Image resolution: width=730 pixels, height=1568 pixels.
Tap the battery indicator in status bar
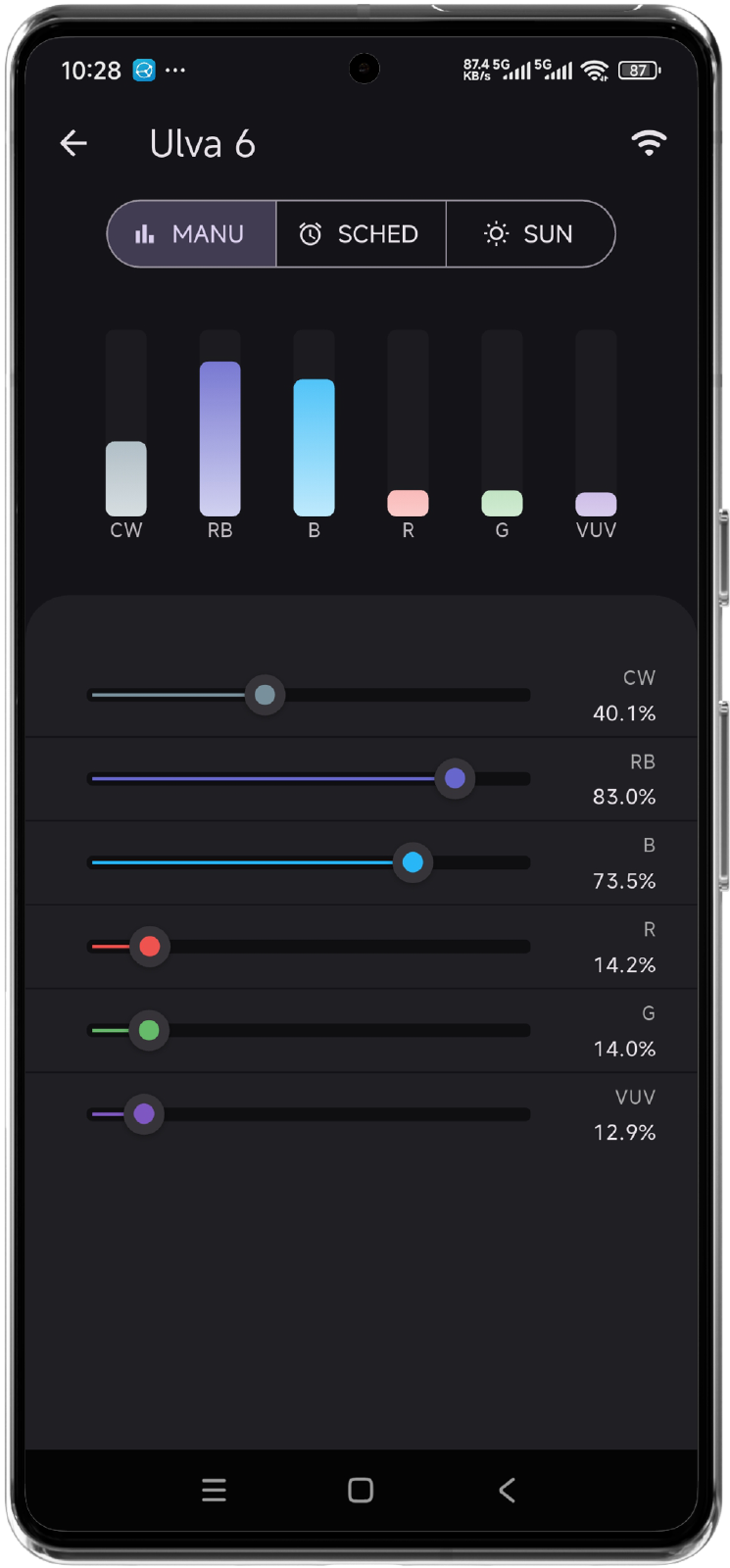(640, 71)
